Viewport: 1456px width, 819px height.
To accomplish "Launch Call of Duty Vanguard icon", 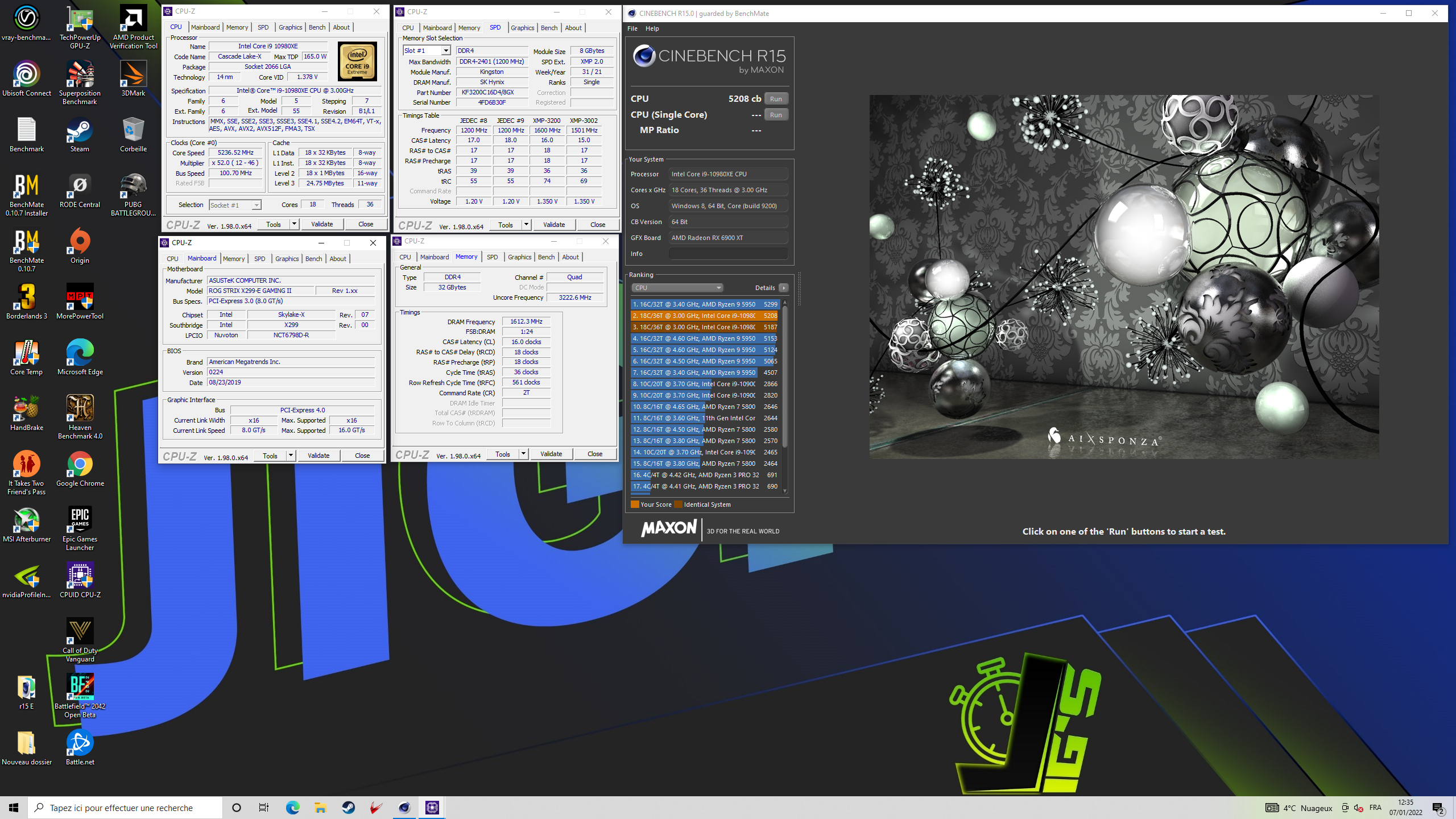I will tap(80, 640).
